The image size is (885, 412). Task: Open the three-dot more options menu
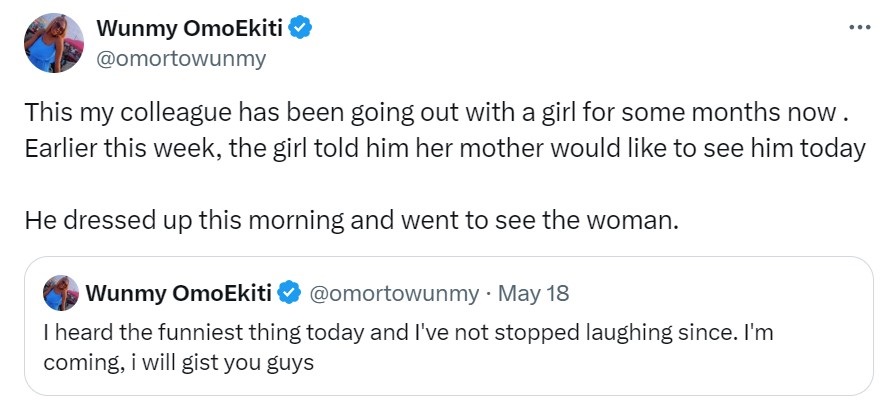click(858, 27)
